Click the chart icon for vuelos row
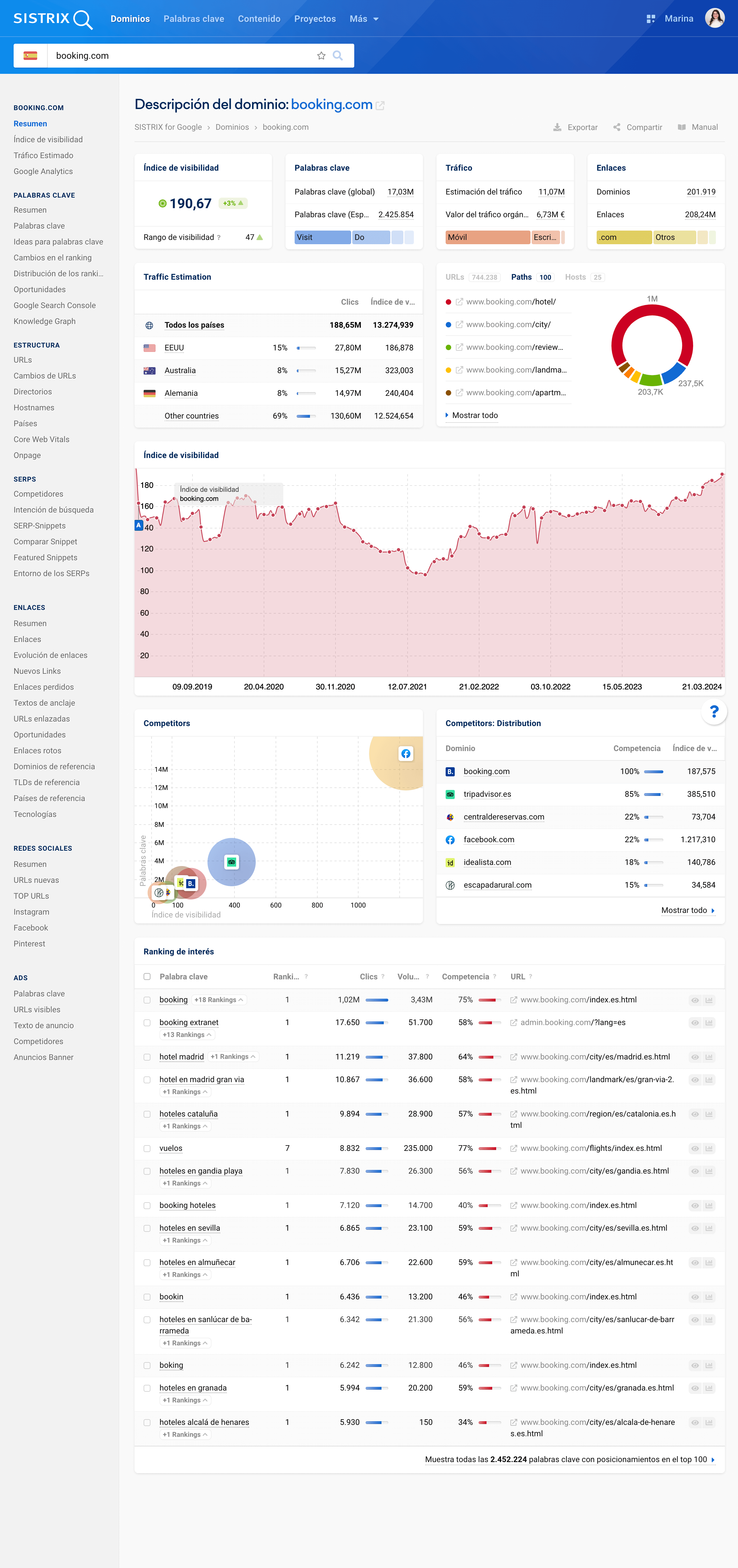 [709, 1149]
